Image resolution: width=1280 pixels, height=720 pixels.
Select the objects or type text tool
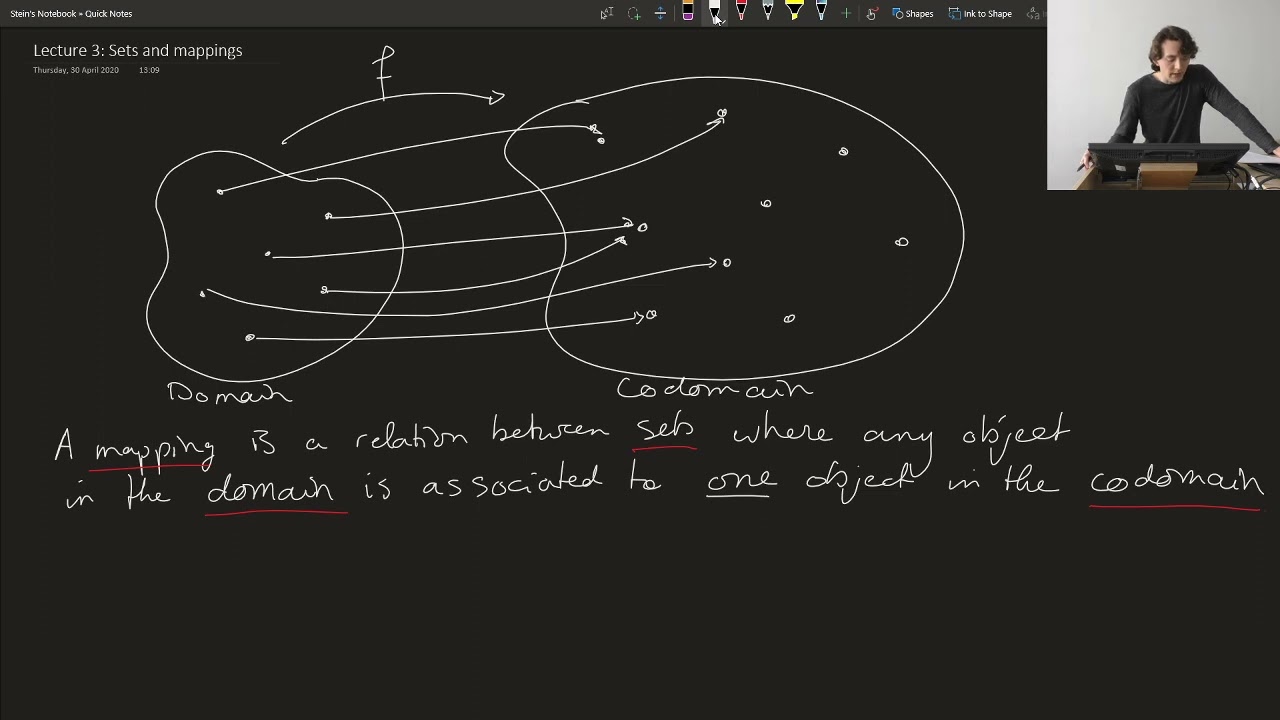(x=607, y=13)
